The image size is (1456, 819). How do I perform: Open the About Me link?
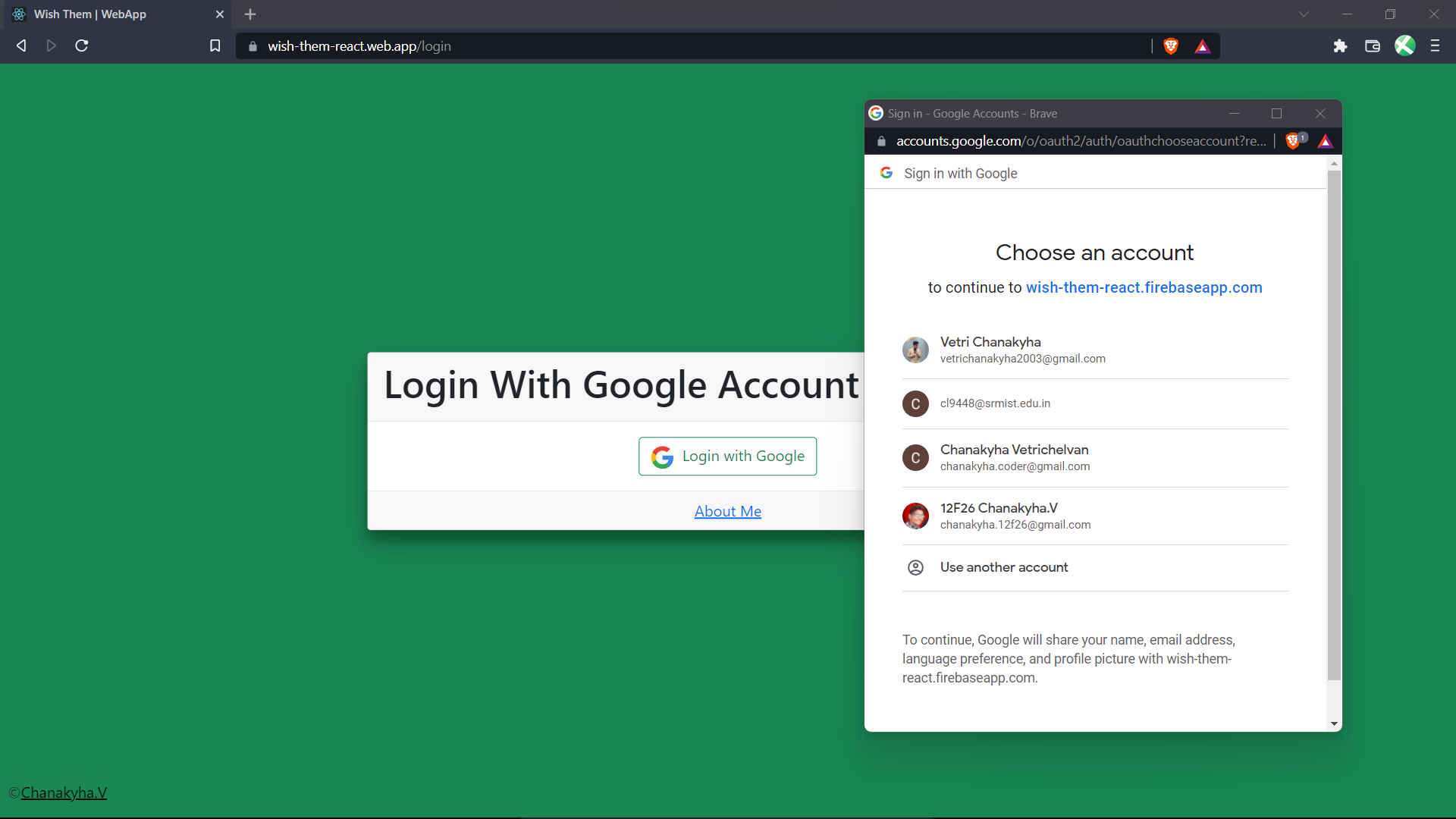(x=727, y=511)
